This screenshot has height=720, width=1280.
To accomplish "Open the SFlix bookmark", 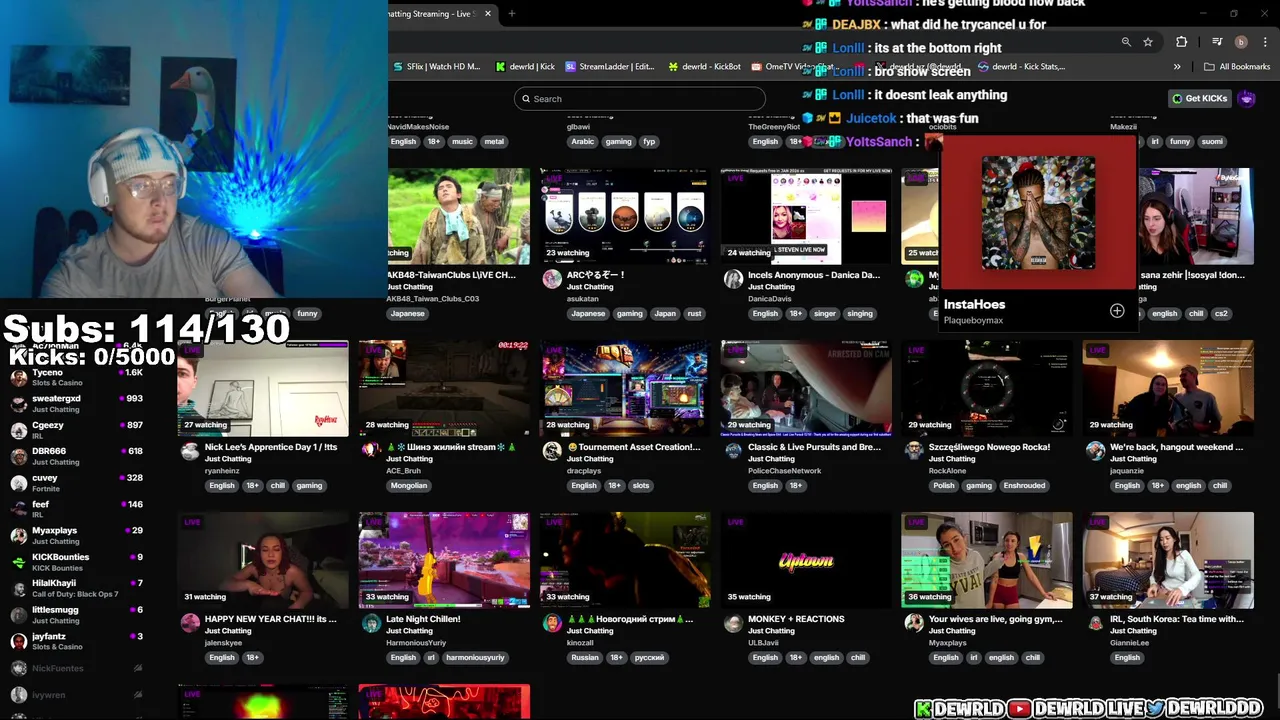I will pos(436,67).
